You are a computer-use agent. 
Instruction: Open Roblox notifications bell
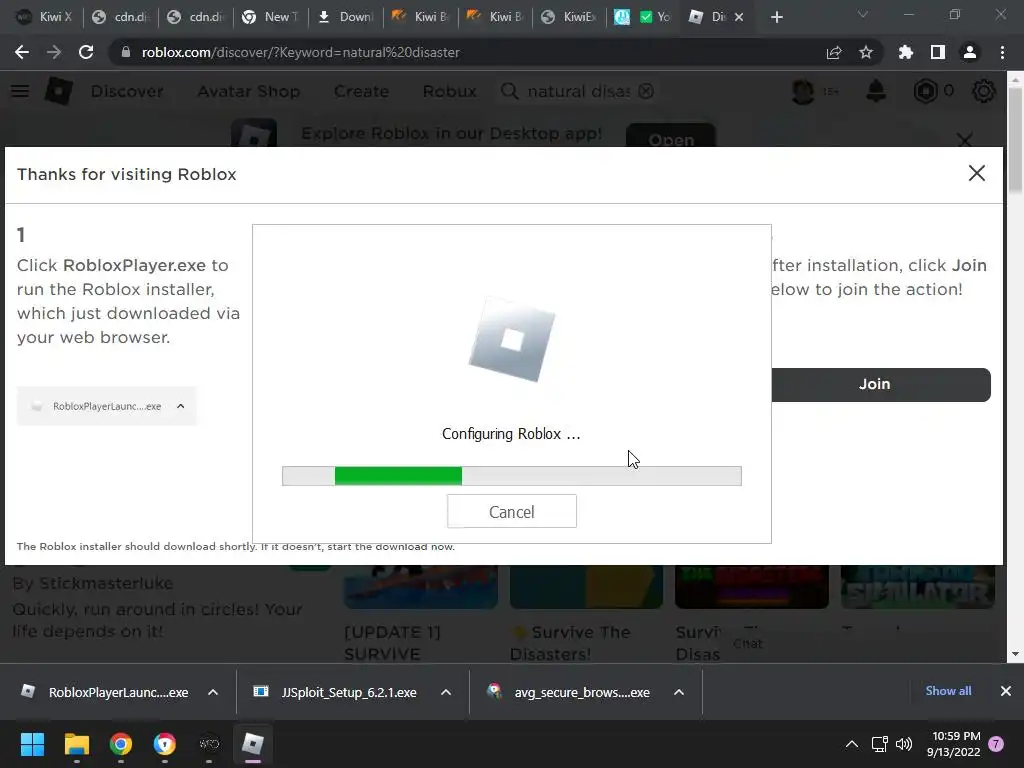(x=876, y=91)
